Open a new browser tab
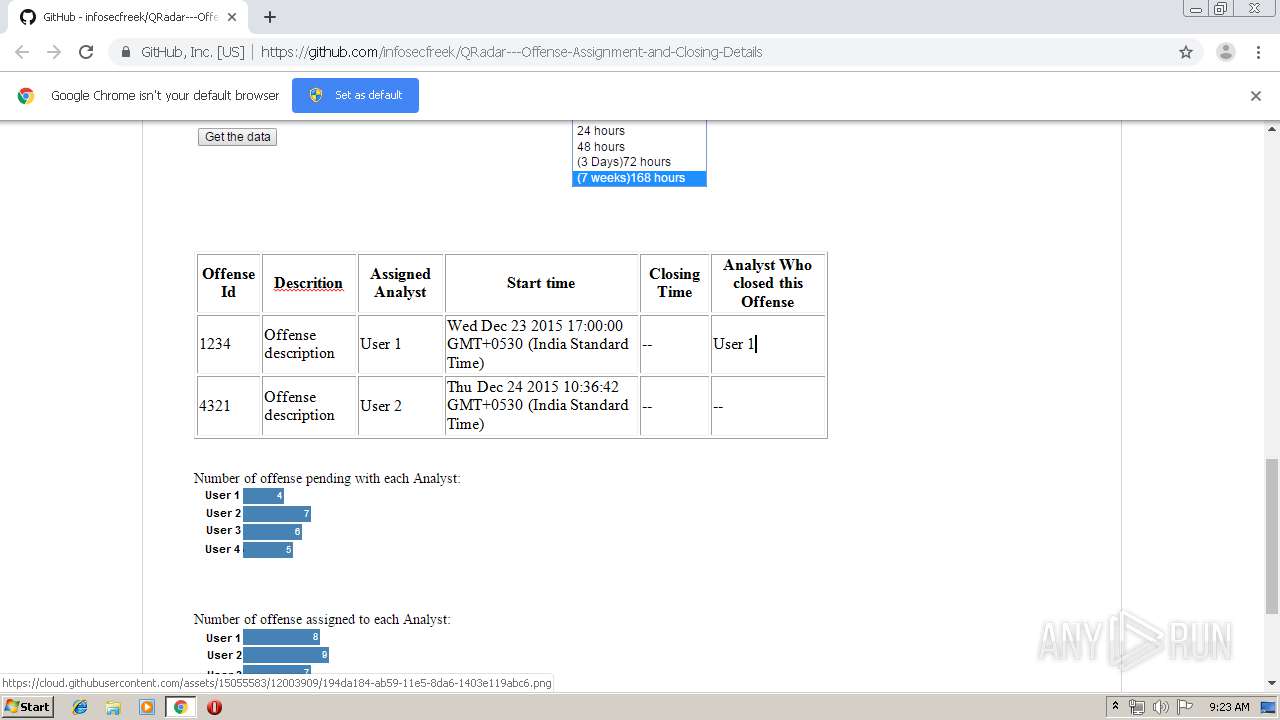1280x720 pixels. [x=270, y=17]
